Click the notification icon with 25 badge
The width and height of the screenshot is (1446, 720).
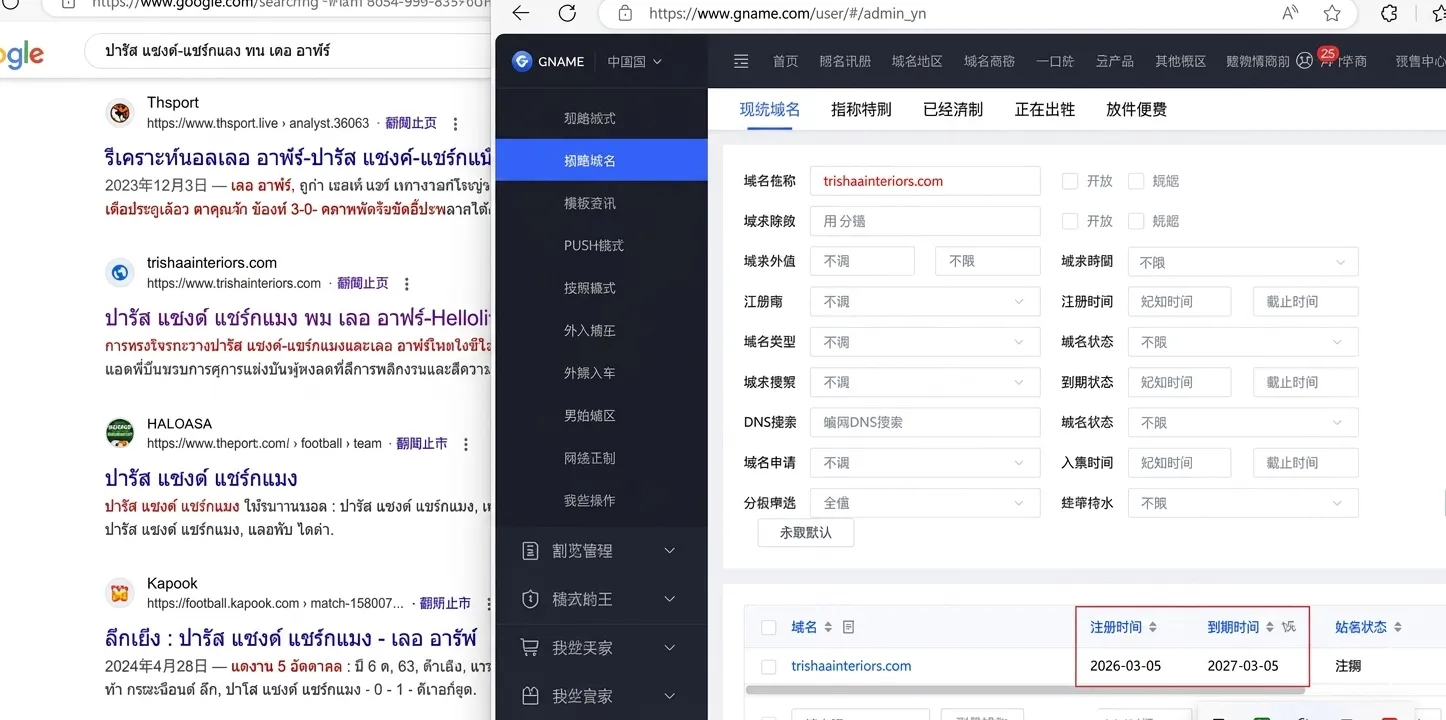(x=1305, y=61)
